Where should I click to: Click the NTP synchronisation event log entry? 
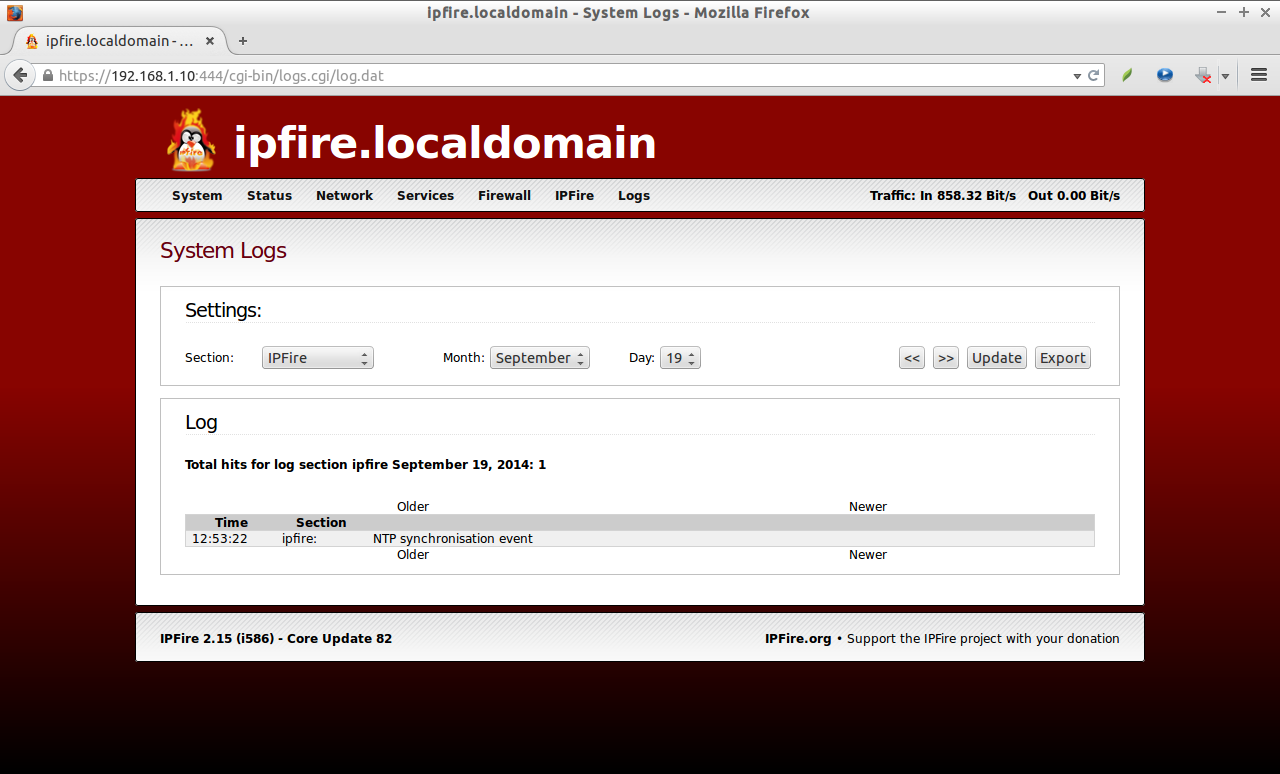click(453, 539)
